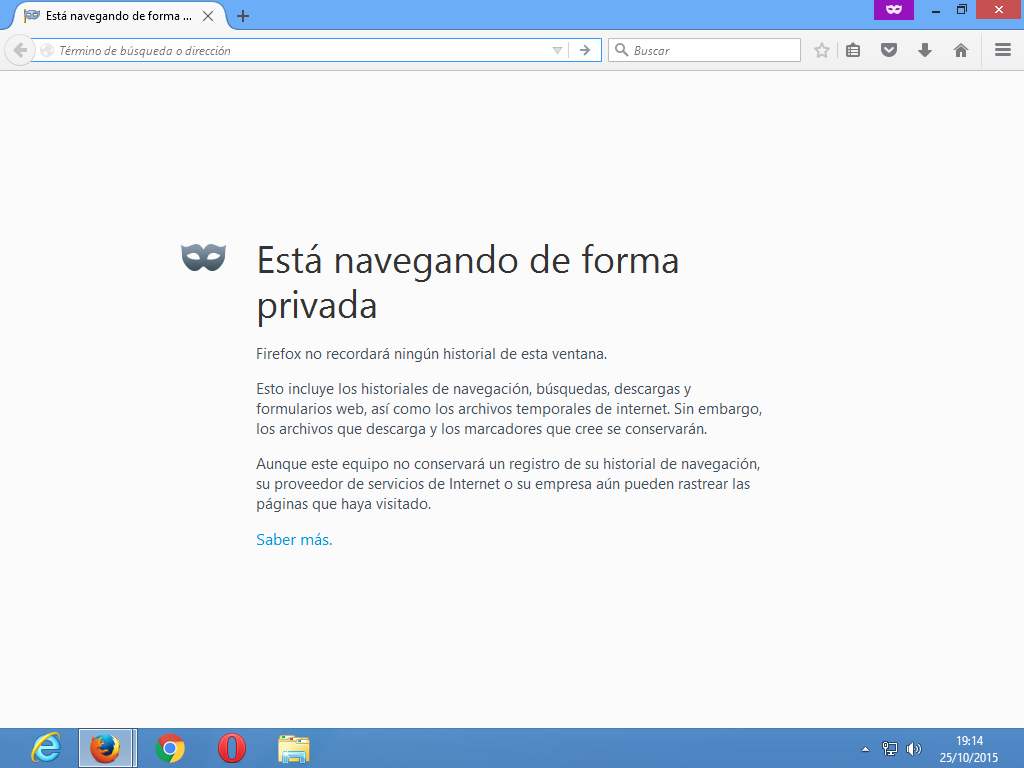This screenshot has height=768, width=1024.
Task: Open Internet Explorer from taskbar
Action: click(x=45, y=748)
